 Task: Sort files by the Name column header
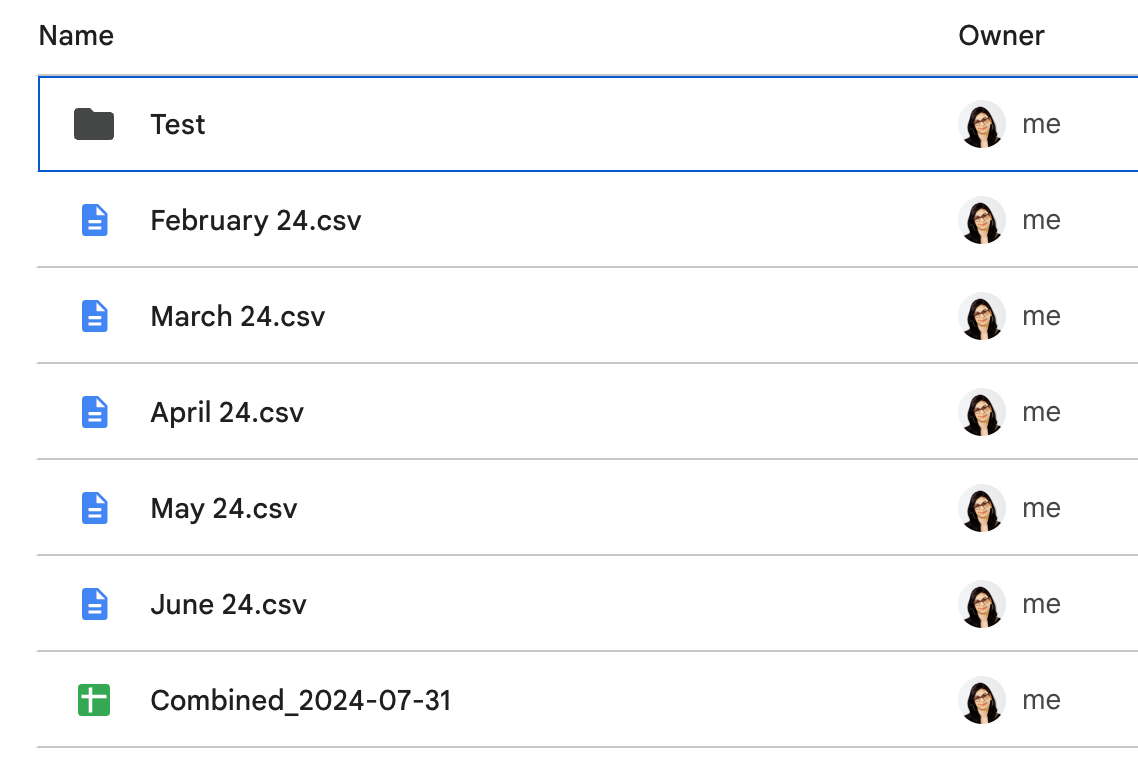(x=76, y=36)
